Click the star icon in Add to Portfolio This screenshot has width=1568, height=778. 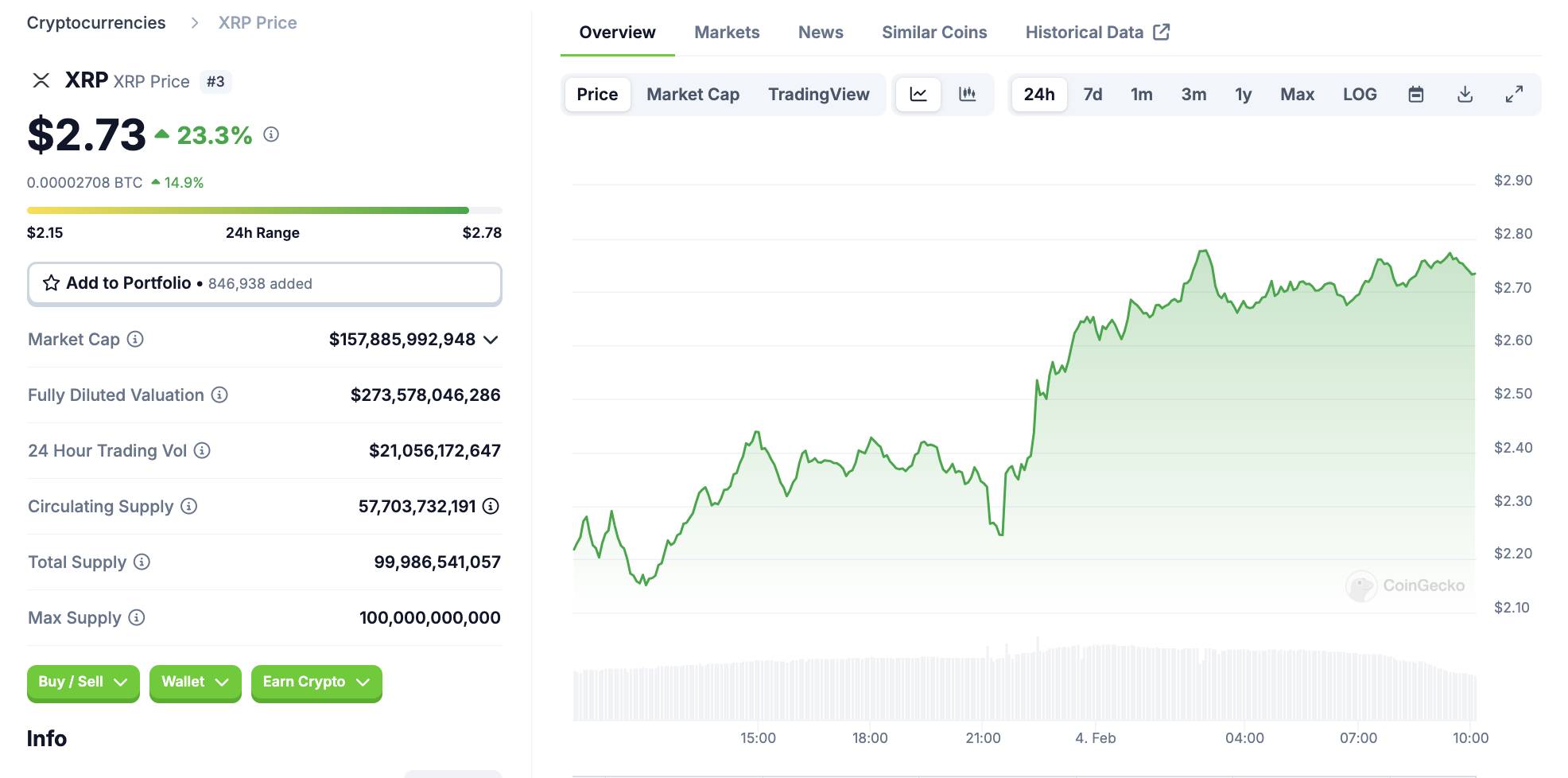(52, 283)
